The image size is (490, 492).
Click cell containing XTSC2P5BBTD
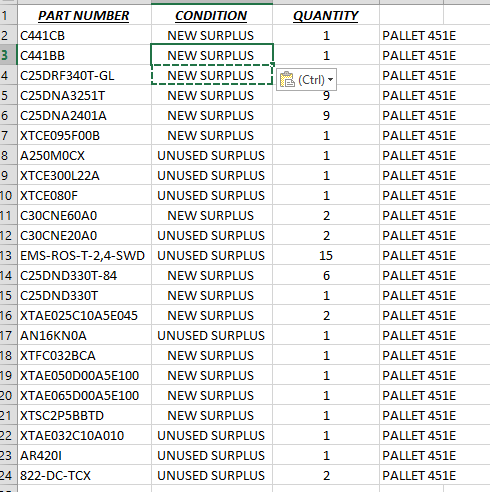click(x=84, y=415)
